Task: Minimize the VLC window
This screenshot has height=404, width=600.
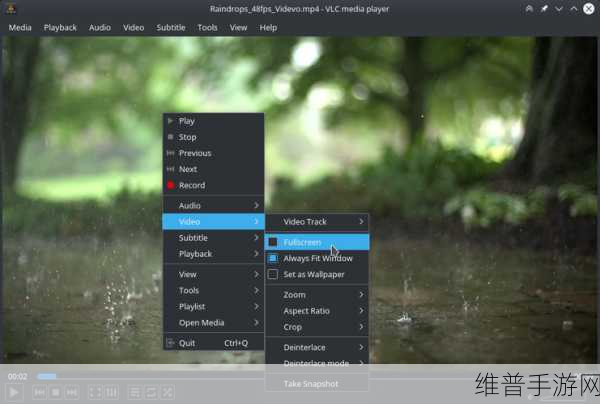Action: click(x=559, y=8)
